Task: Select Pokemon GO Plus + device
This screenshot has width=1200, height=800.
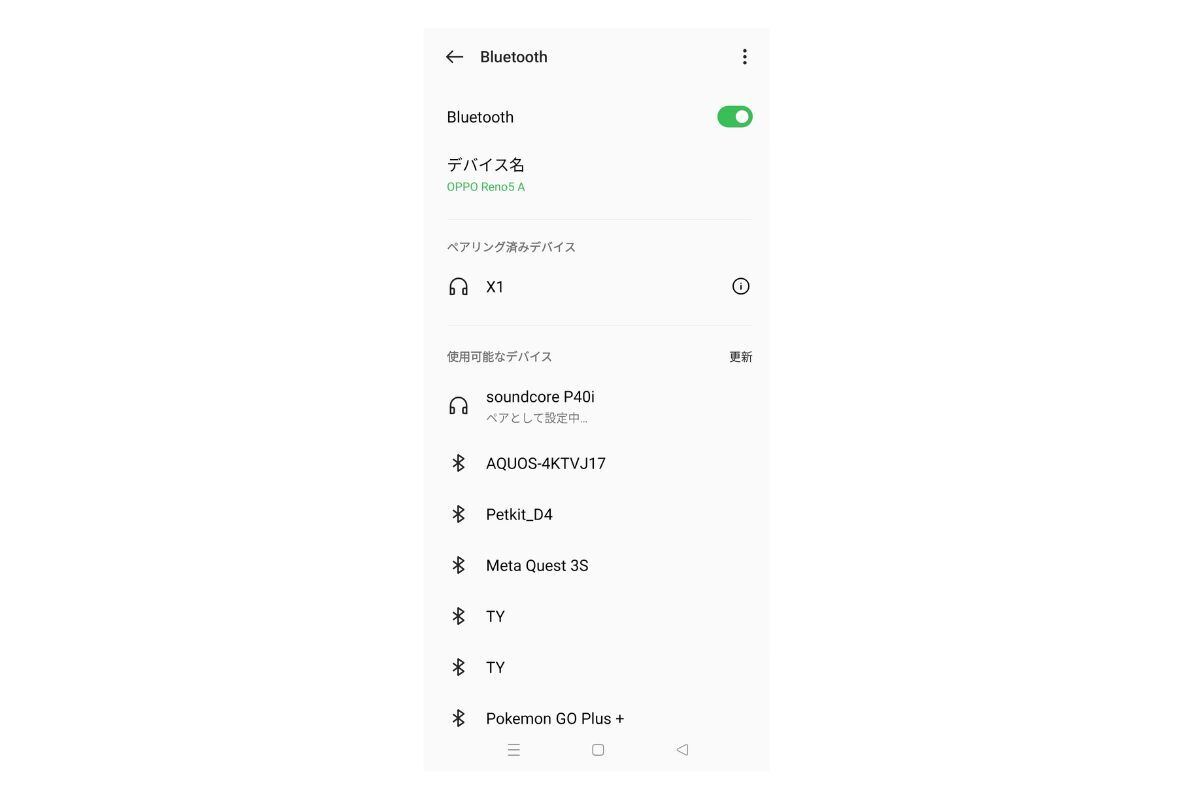Action: tap(597, 718)
